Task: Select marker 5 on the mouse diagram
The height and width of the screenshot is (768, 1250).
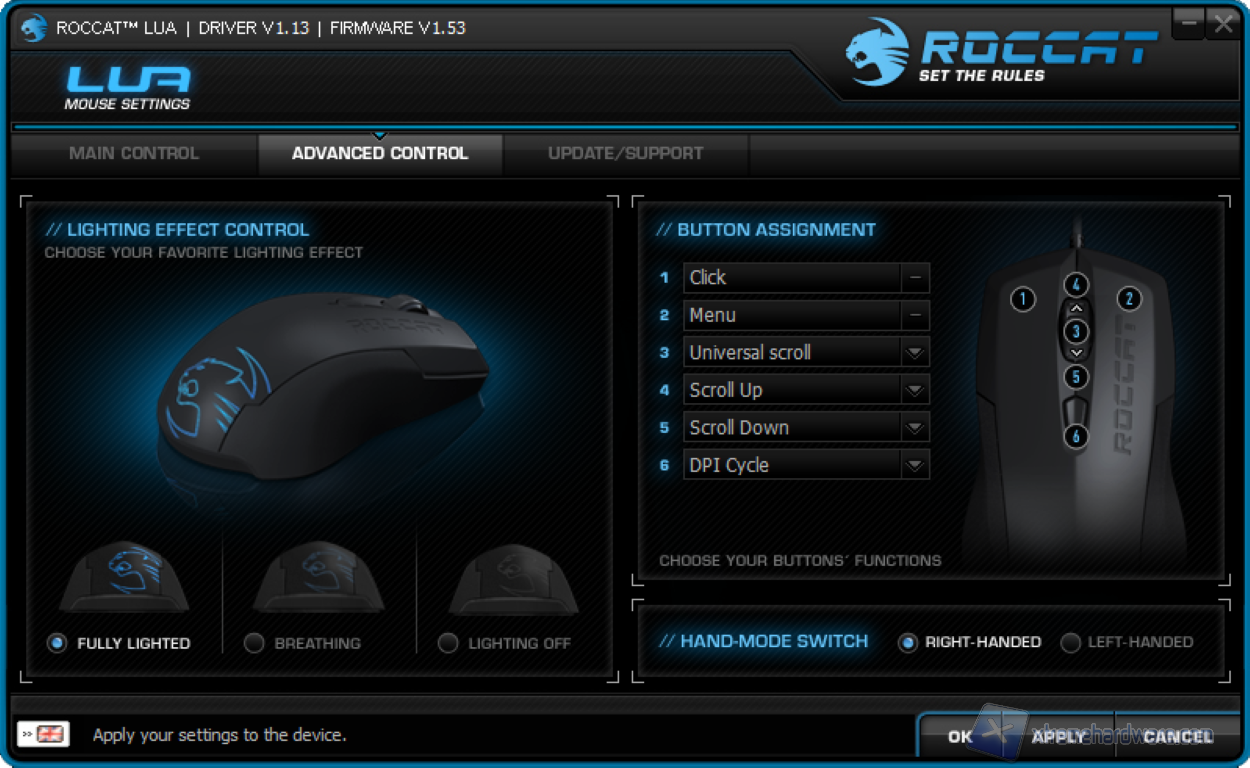Action: pos(1076,377)
